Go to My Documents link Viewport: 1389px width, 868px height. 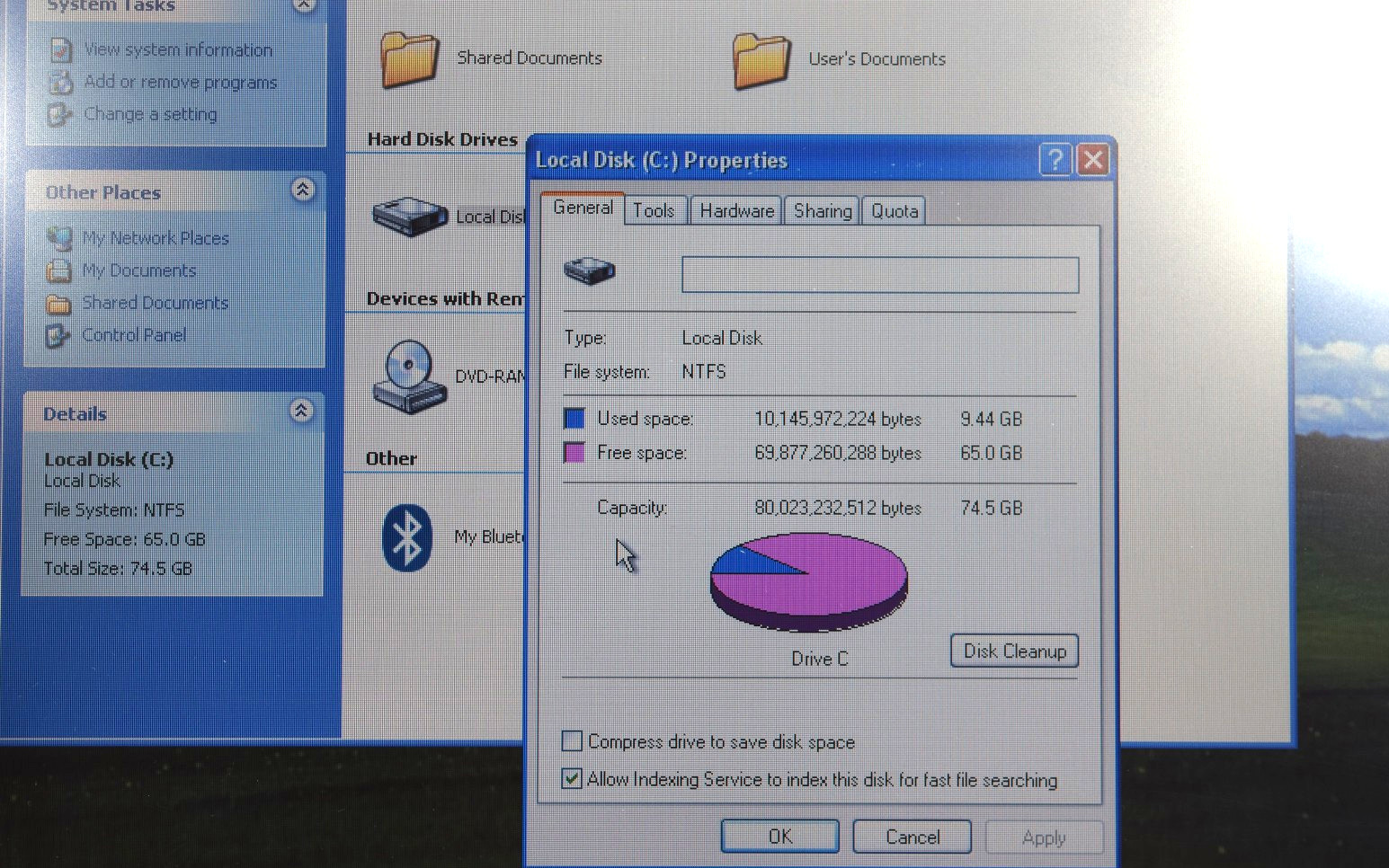[138, 270]
